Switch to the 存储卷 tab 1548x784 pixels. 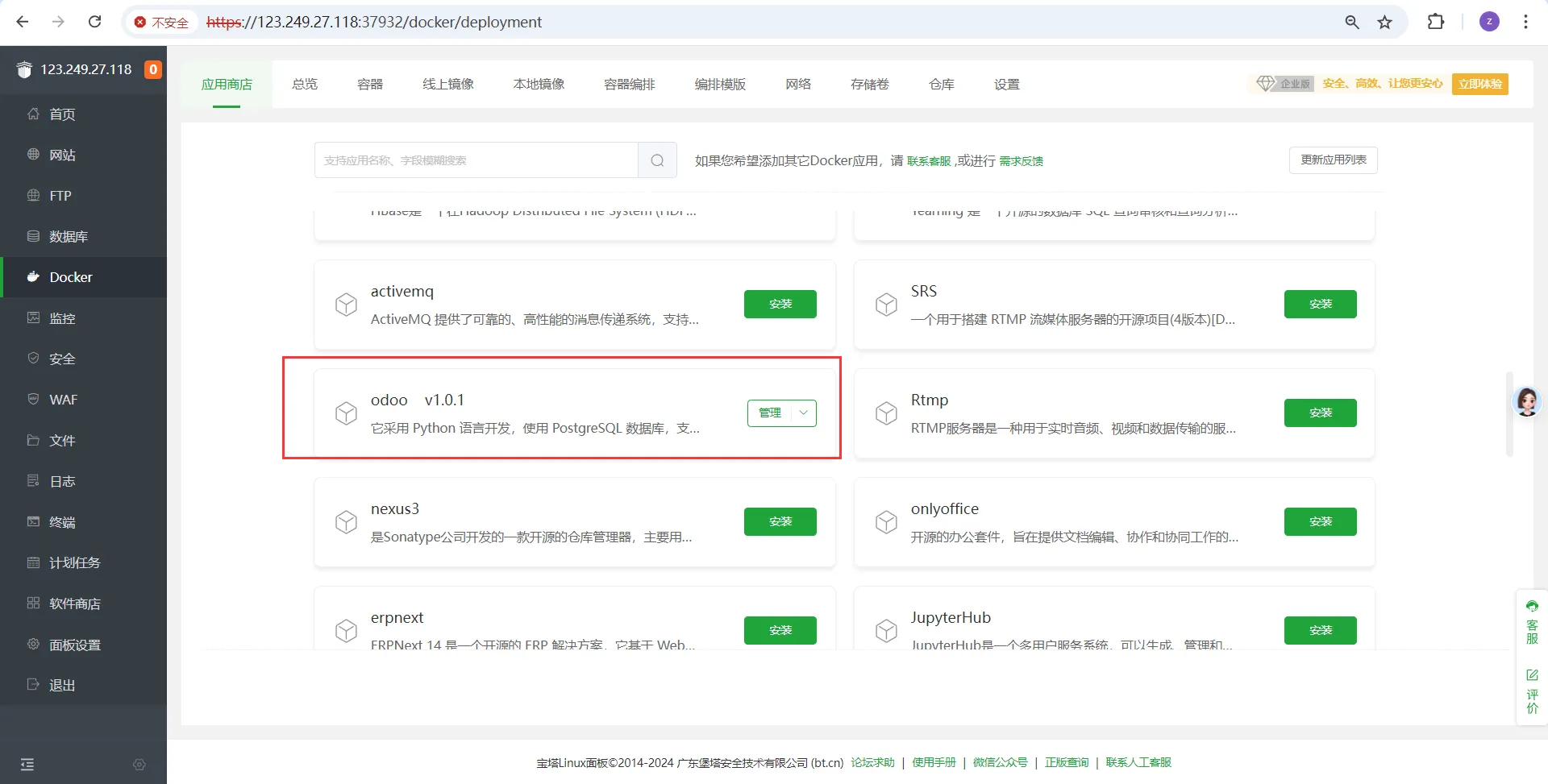[x=870, y=84]
